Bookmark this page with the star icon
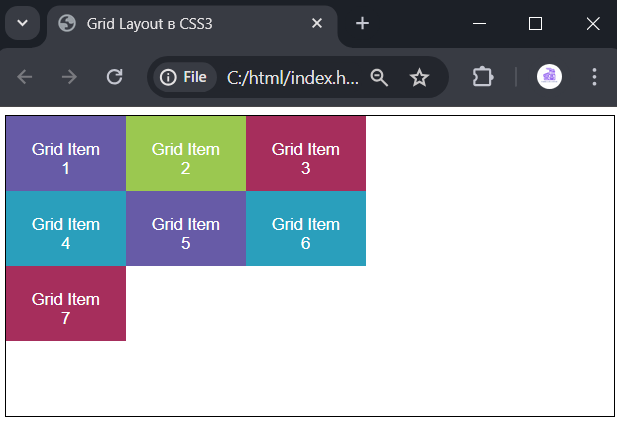 click(419, 77)
